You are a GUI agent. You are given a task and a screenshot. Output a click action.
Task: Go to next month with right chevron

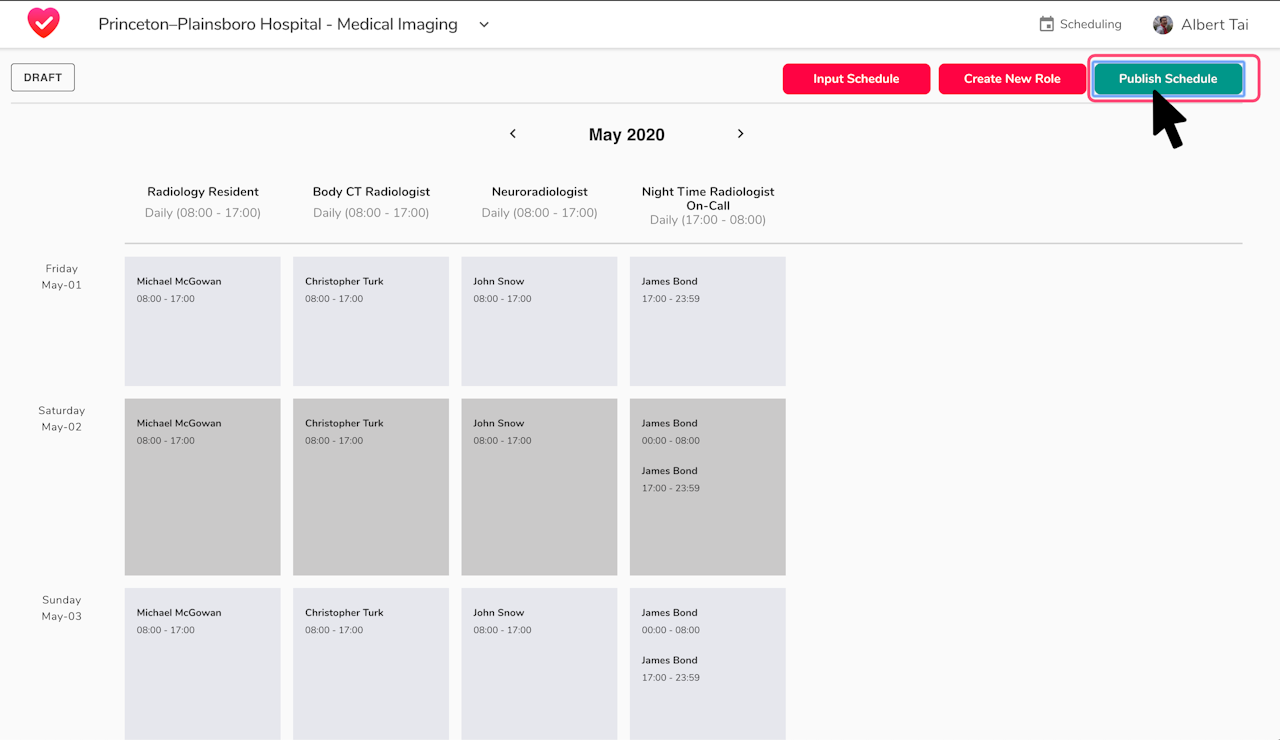pos(740,134)
